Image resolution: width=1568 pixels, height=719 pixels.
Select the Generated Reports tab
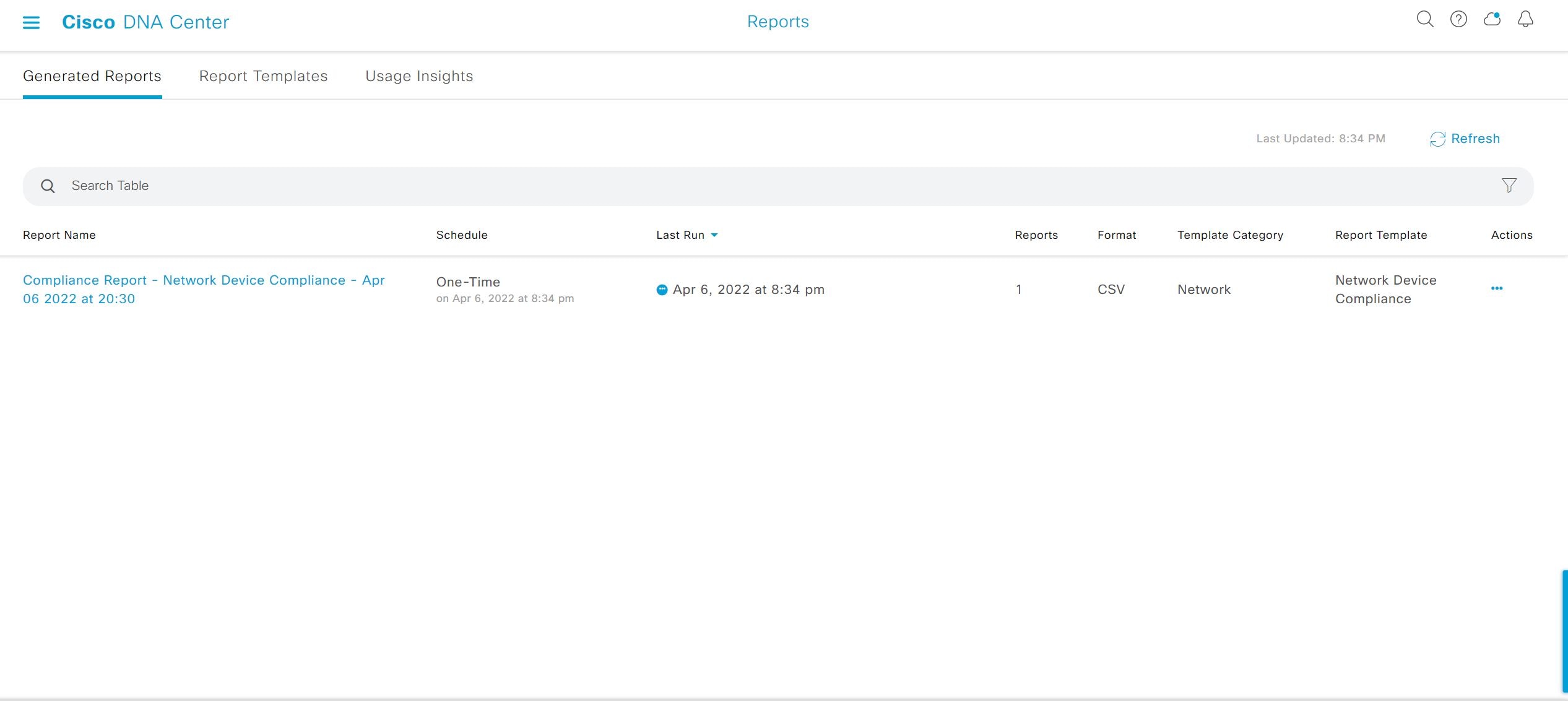coord(92,76)
